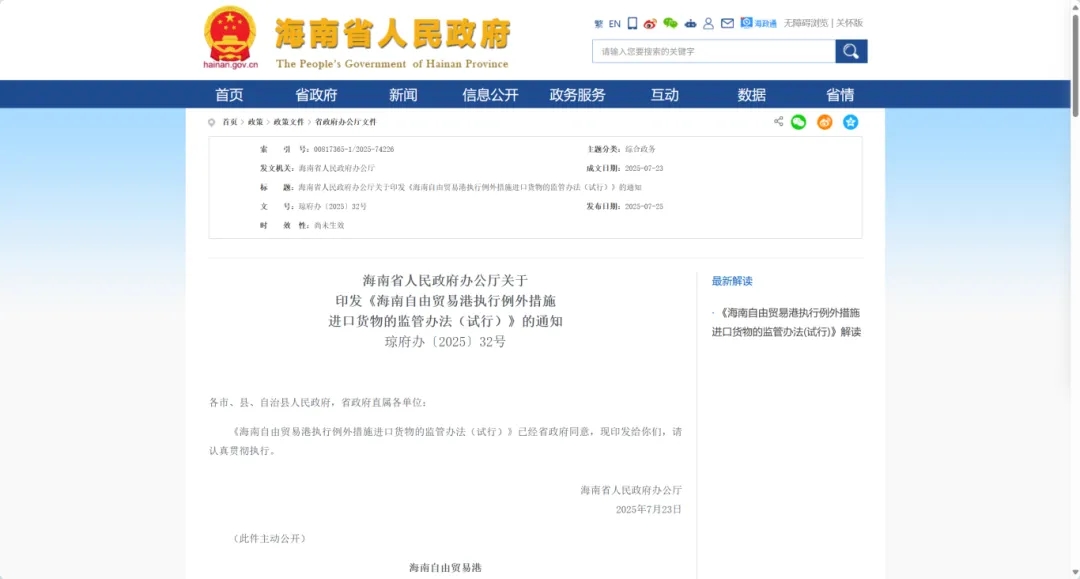The width and height of the screenshot is (1080, 579).
Task: Open the 省政府 navigation menu
Action: click(316, 94)
